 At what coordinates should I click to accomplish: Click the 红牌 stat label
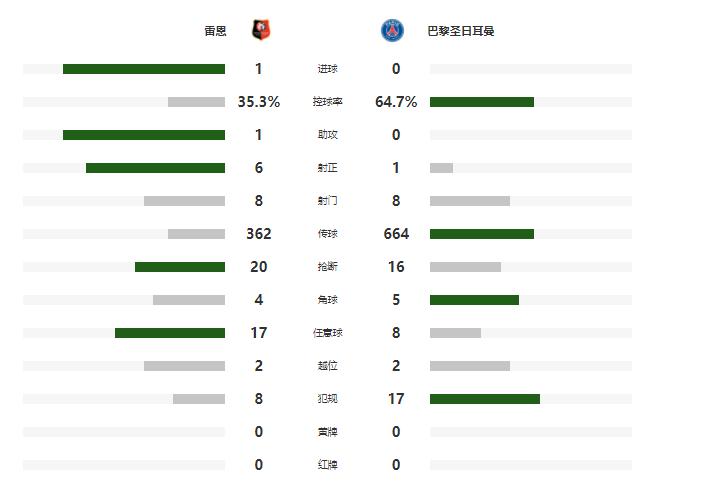pos(327,465)
